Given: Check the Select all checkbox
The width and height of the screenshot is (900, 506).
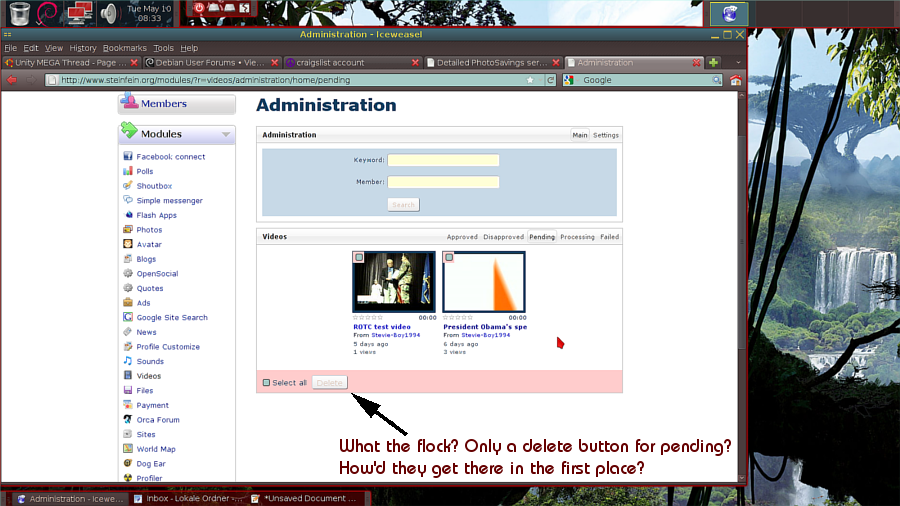Looking at the screenshot, I should 266,383.
